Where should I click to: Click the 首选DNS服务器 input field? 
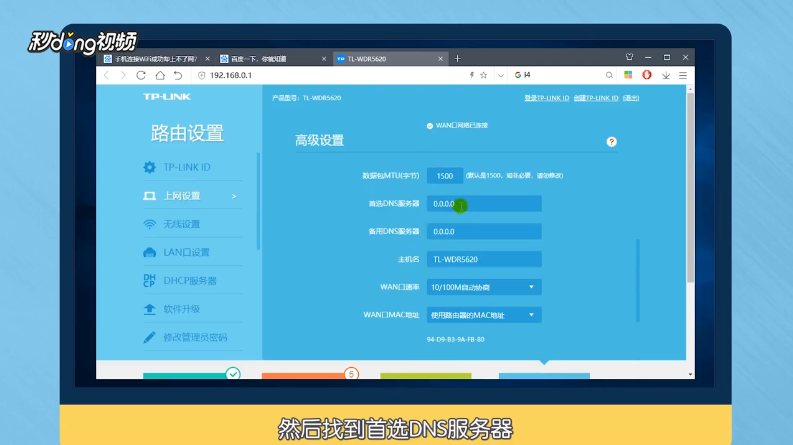484,204
